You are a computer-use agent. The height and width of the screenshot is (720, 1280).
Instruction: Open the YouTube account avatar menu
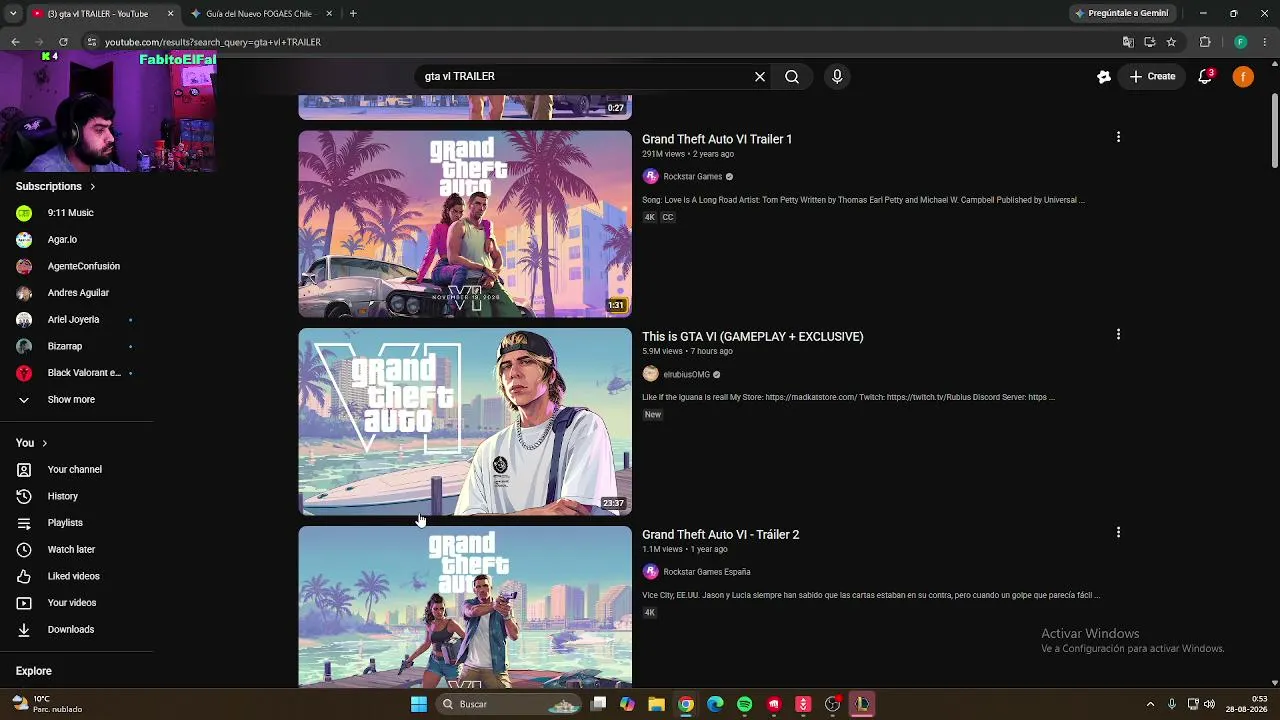click(x=1243, y=76)
